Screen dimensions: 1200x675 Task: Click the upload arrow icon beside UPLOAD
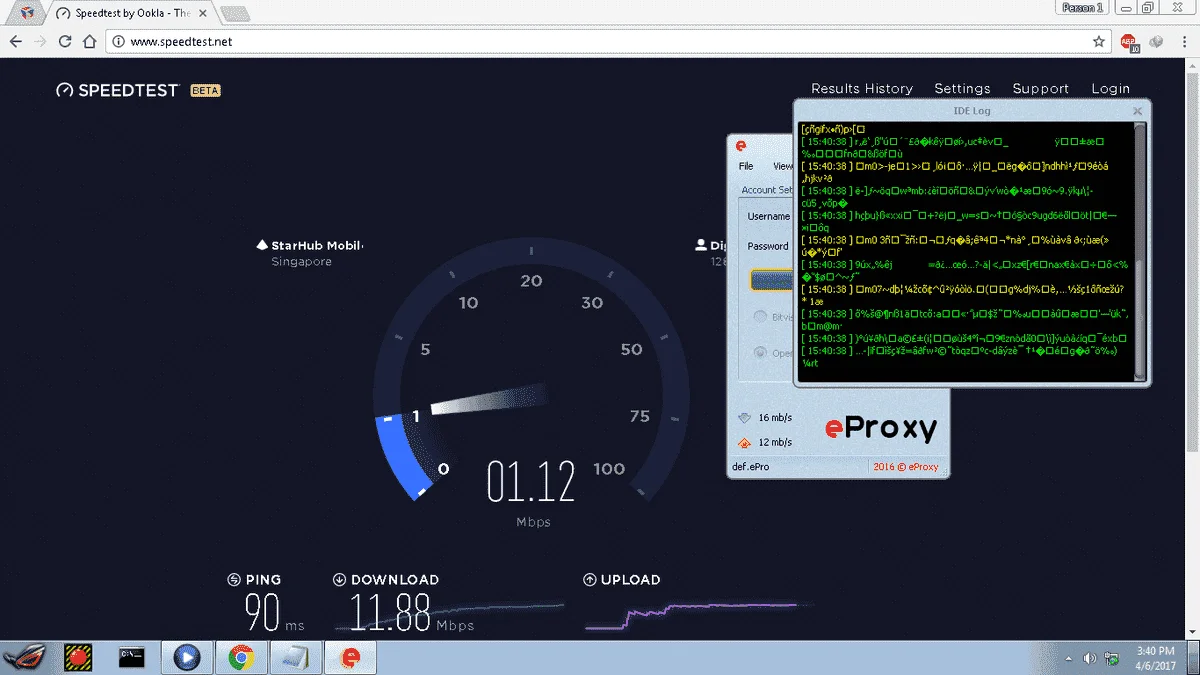coord(590,580)
